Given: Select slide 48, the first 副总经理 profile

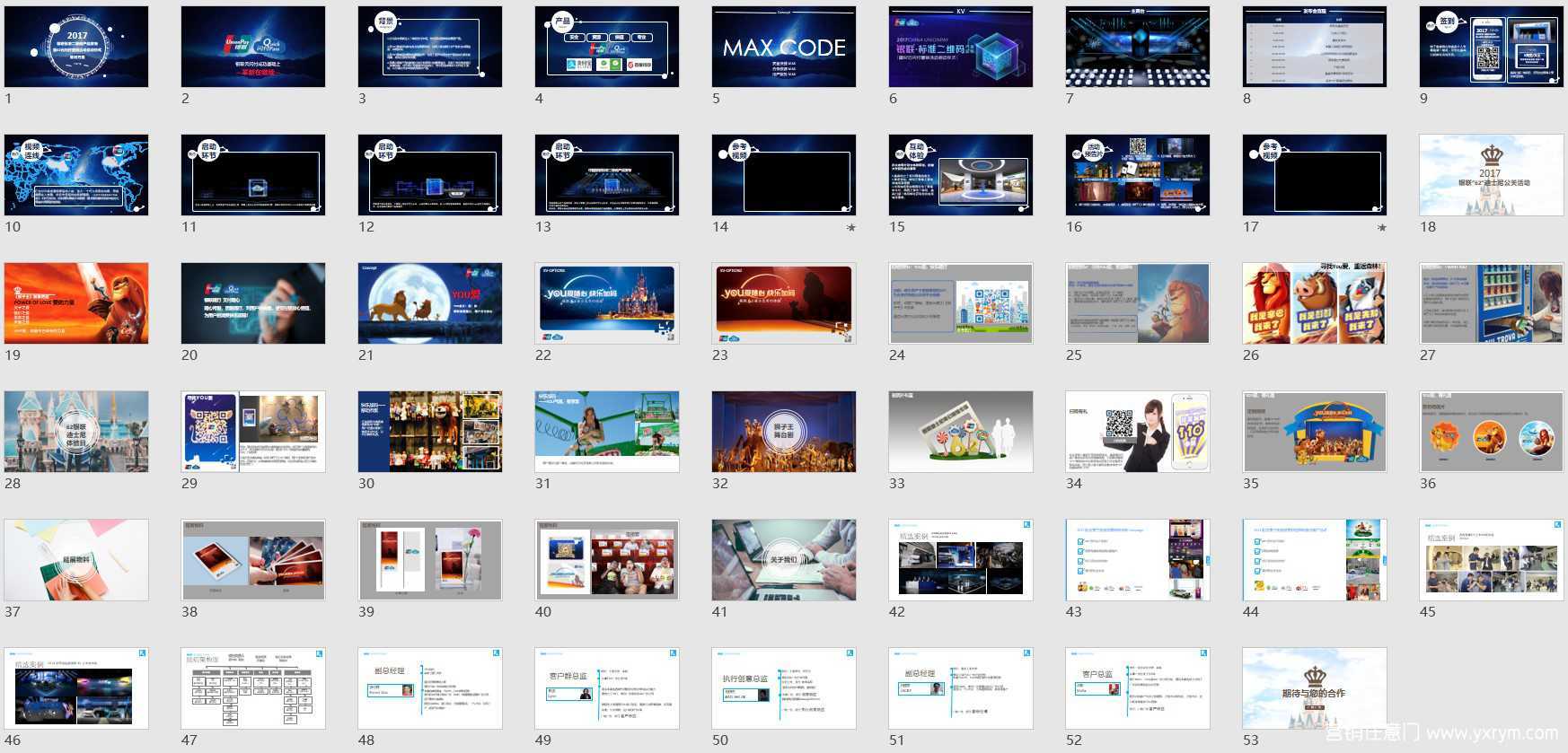Looking at the screenshot, I should click(430, 688).
